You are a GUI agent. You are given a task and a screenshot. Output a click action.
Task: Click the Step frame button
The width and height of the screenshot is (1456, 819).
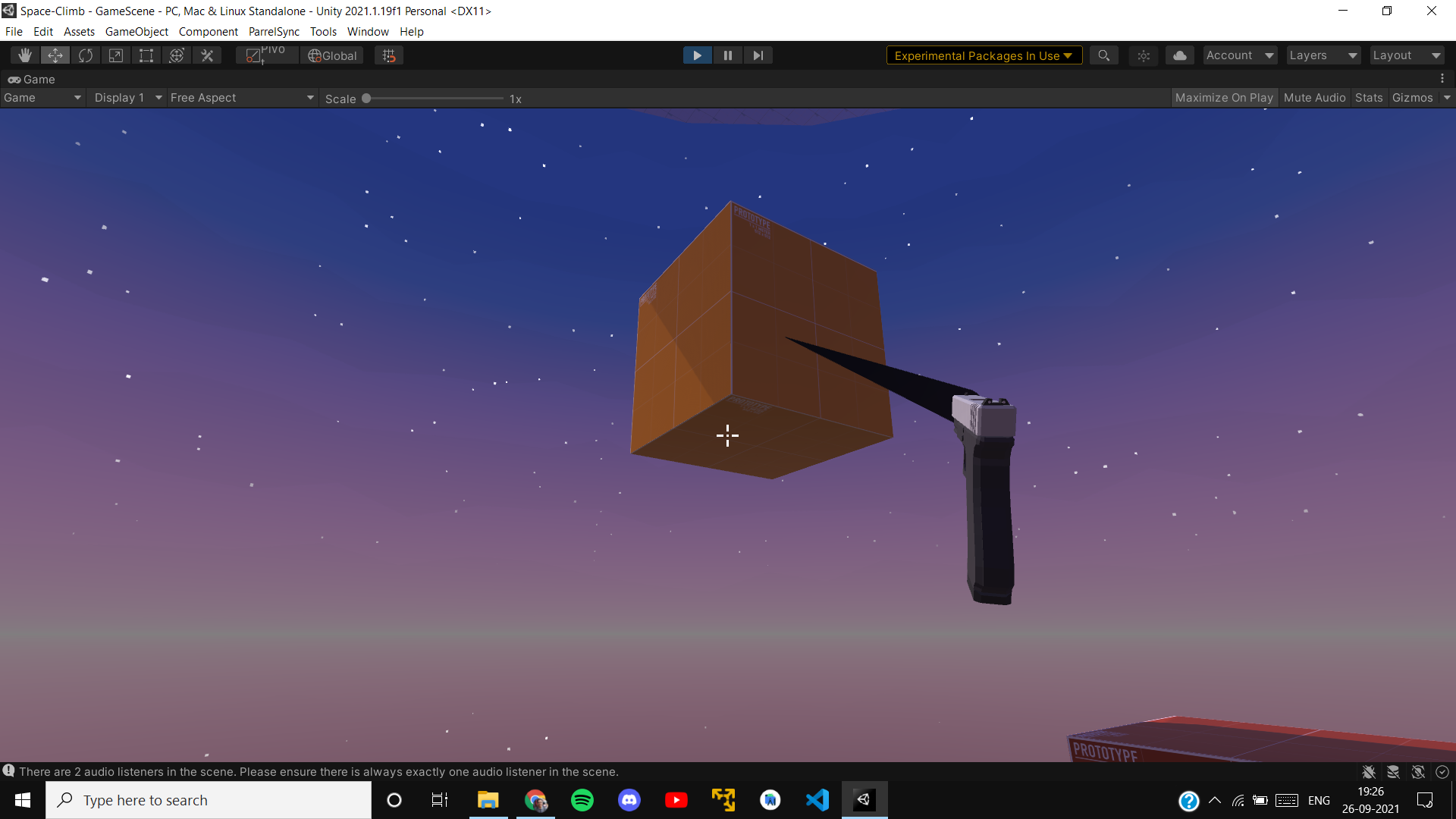tap(758, 55)
